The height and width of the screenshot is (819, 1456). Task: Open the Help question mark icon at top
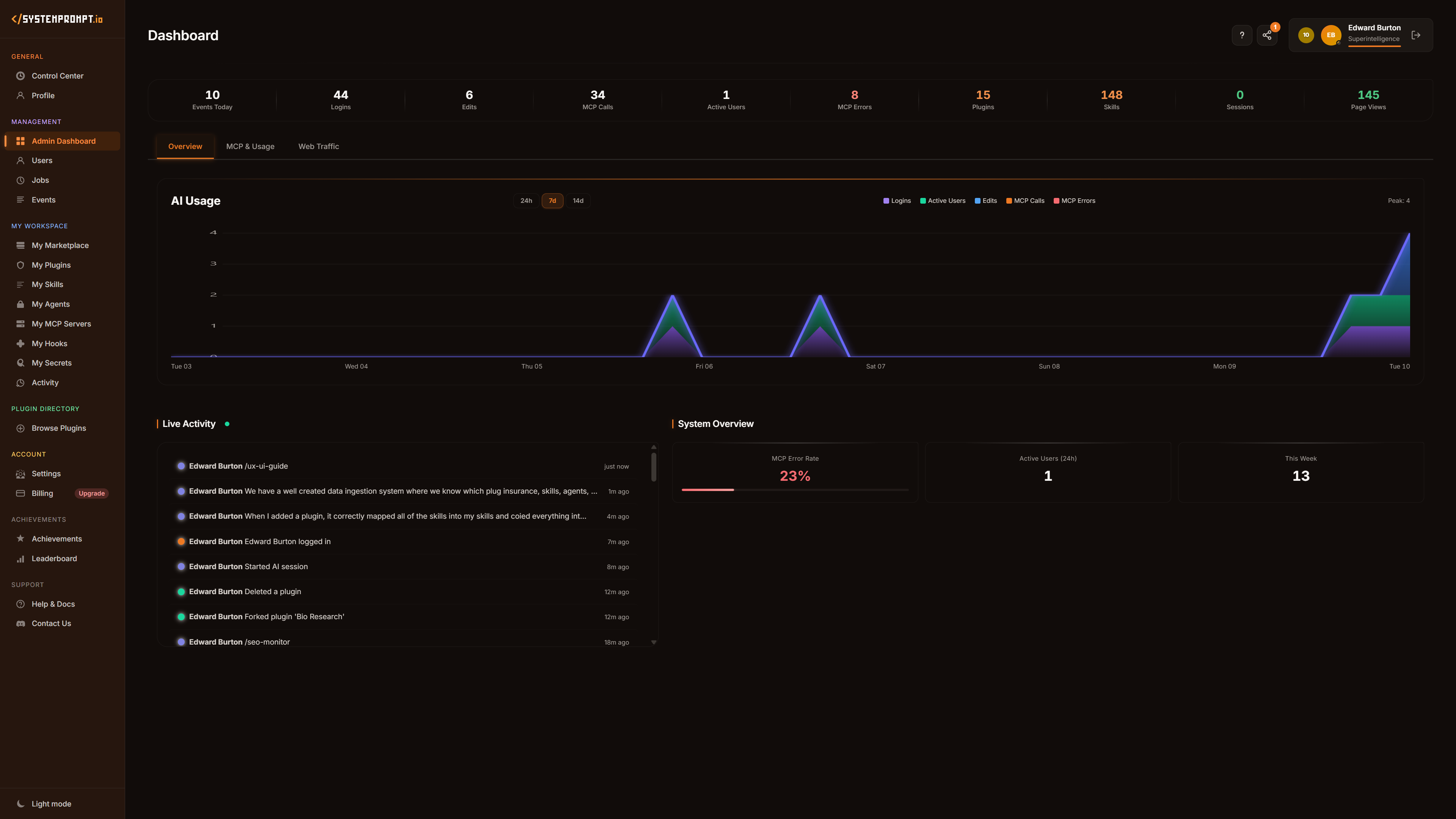point(1242,35)
